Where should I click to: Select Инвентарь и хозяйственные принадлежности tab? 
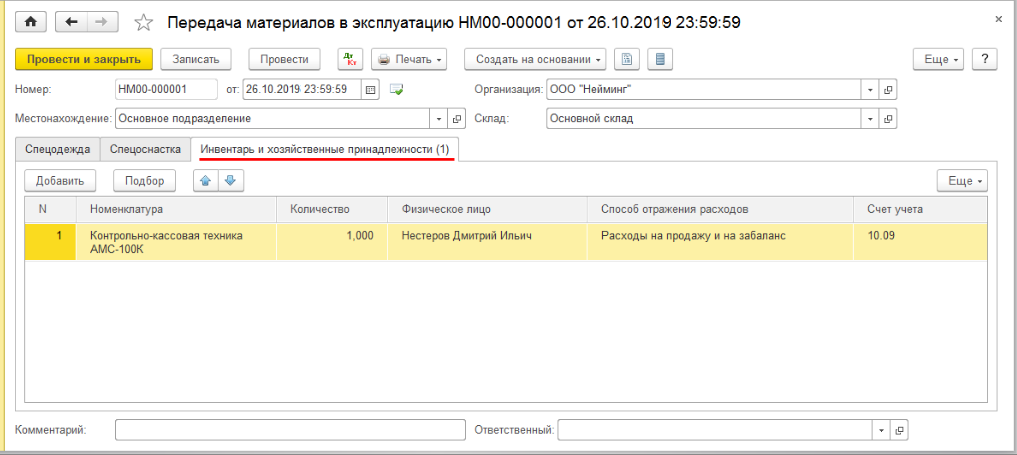tap(324, 149)
